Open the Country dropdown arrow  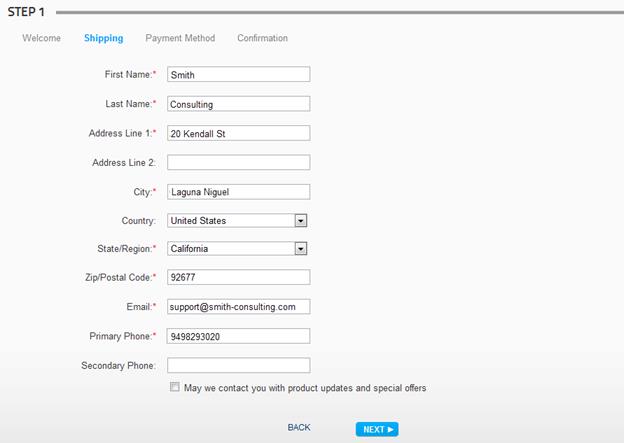301,221
